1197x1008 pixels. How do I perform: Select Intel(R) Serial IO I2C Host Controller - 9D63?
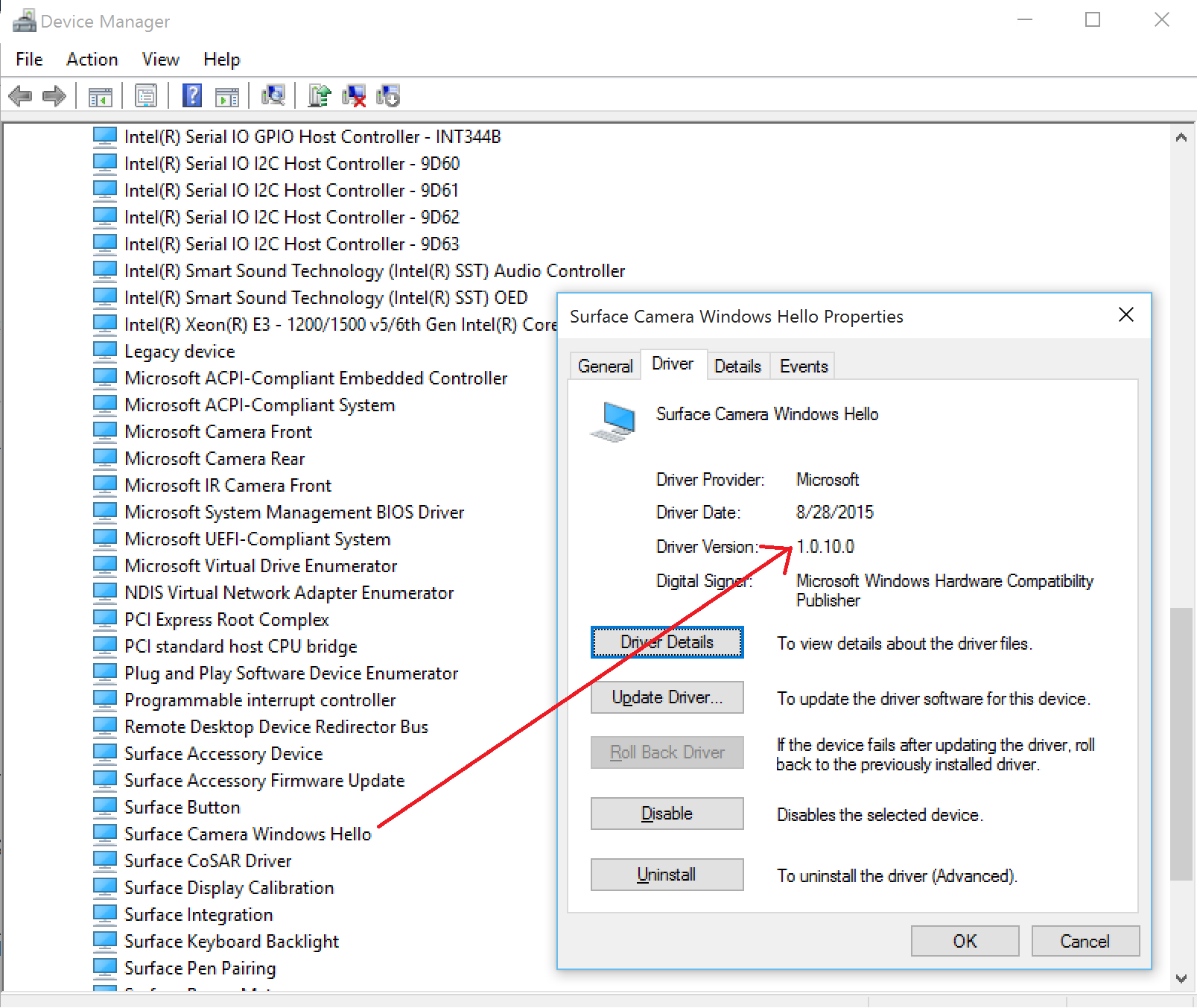pyautogui.click(x=292, y=244)
